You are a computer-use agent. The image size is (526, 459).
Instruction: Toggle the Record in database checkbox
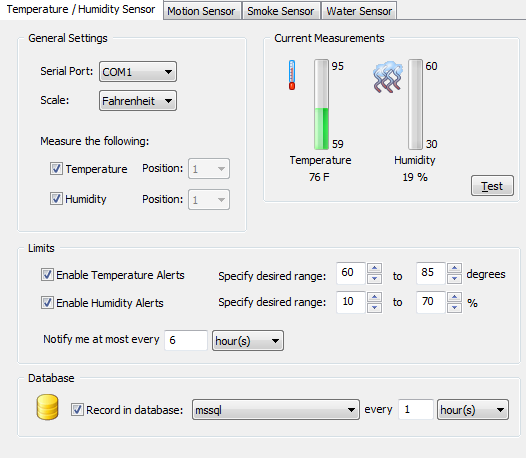77,410
